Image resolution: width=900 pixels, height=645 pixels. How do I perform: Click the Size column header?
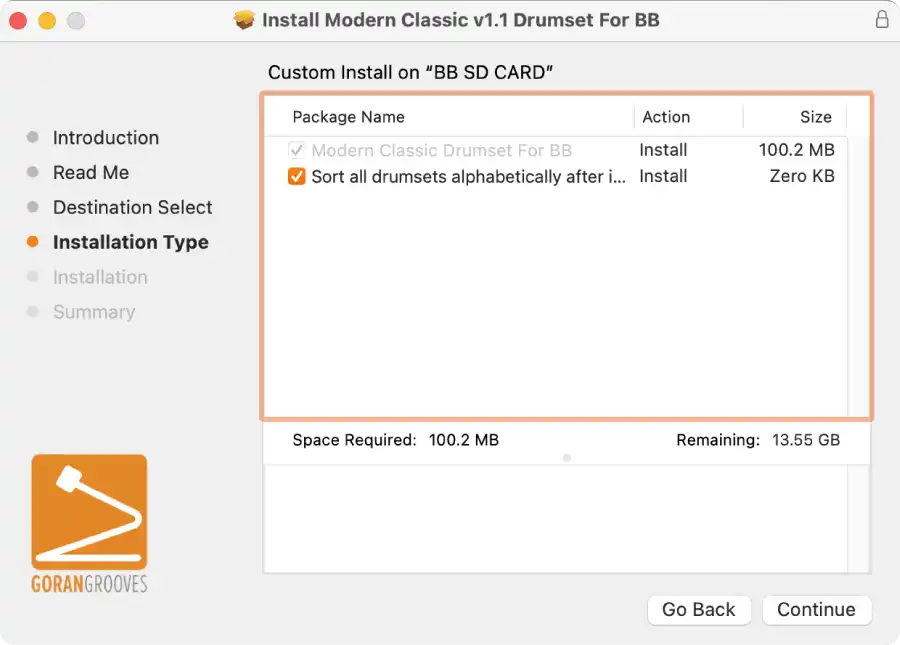(x=816, y=117)
